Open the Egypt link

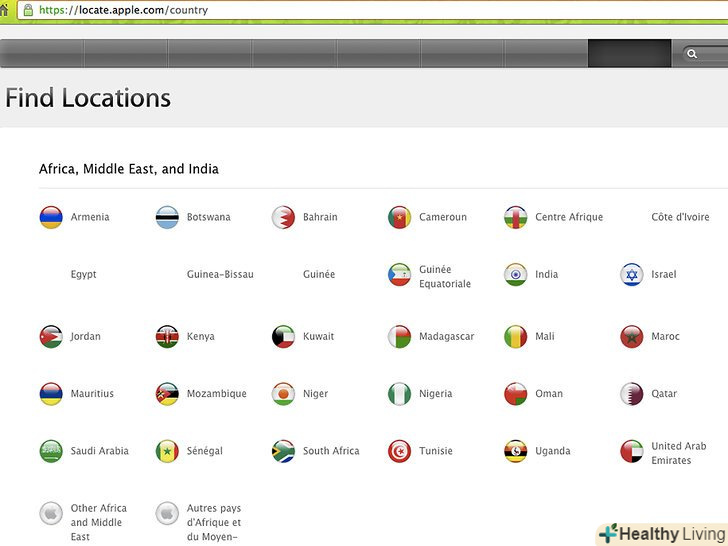pyautogui.click(x=84, y=274)
